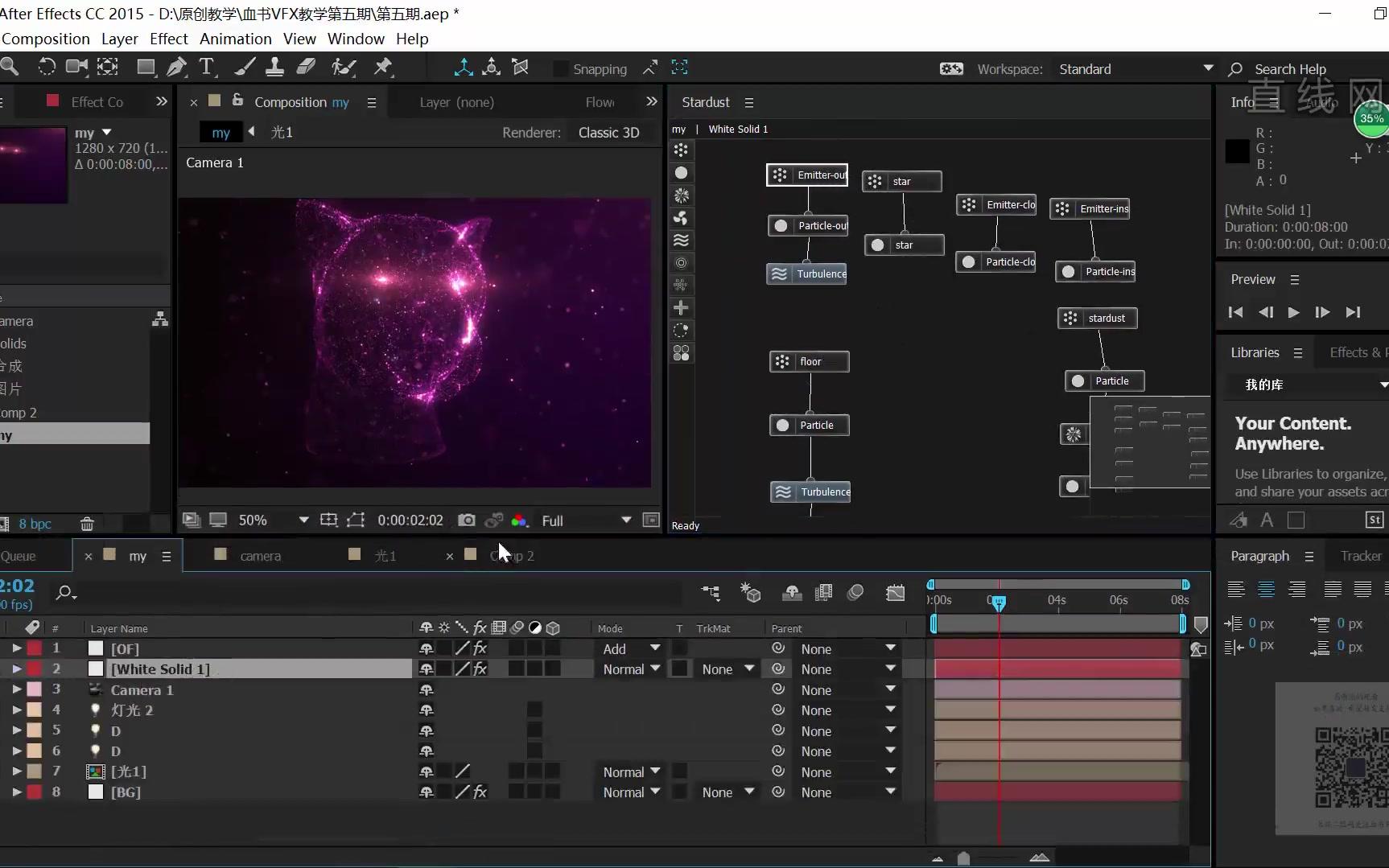The width and height of the screenshot is (1389, 868).
Task: Open blending Mode dropdown for OF layer
Action: [632, 648]
